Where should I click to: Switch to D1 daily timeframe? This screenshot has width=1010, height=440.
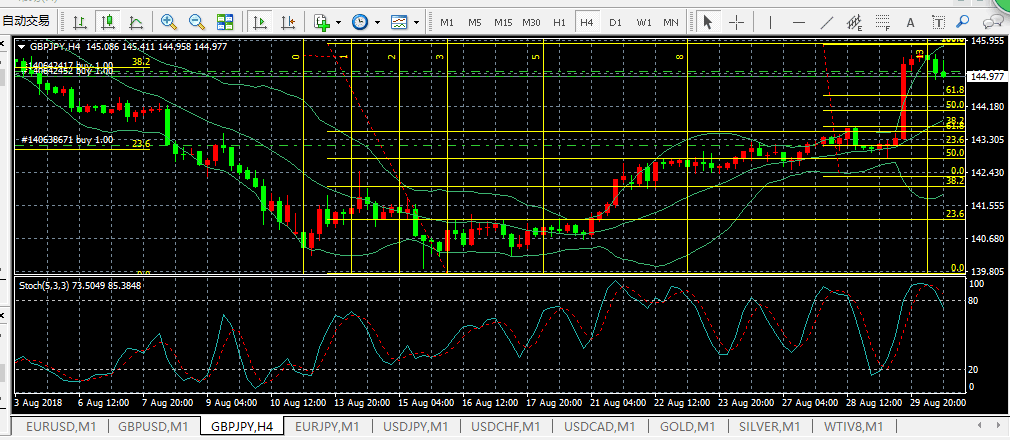pos(615,23)
